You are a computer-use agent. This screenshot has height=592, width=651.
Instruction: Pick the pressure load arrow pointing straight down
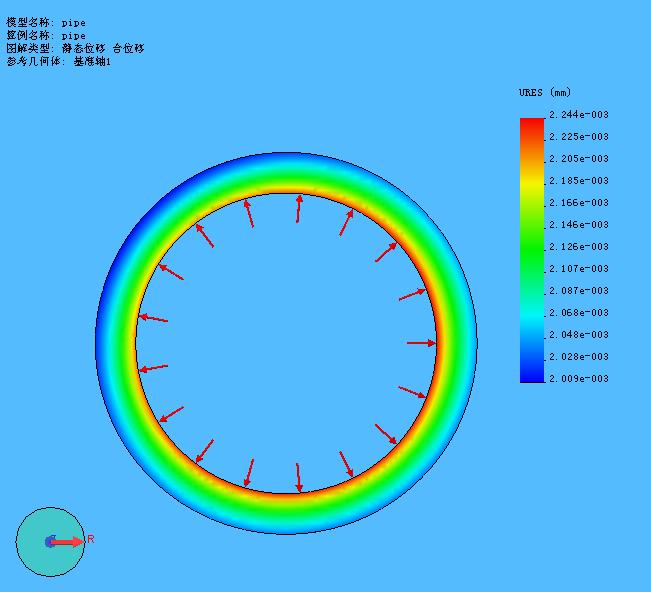coord(299,478)
